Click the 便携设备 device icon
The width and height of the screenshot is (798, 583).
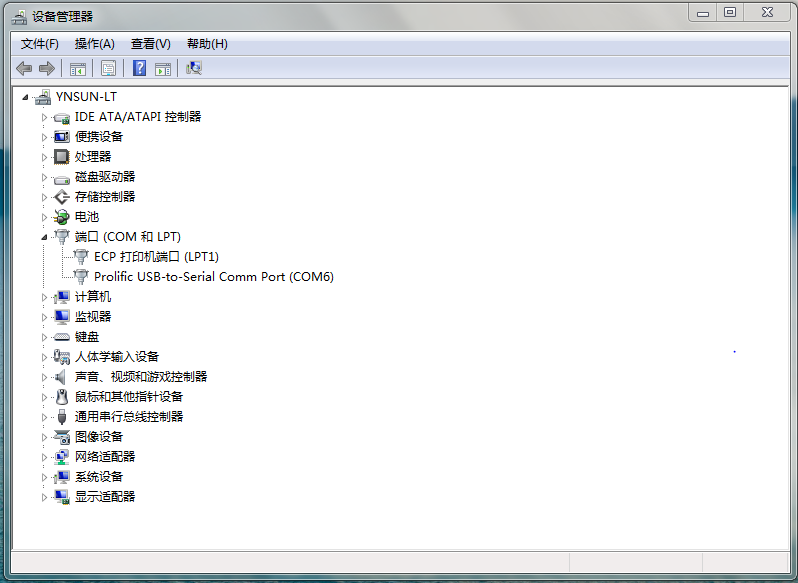(62, 137)
